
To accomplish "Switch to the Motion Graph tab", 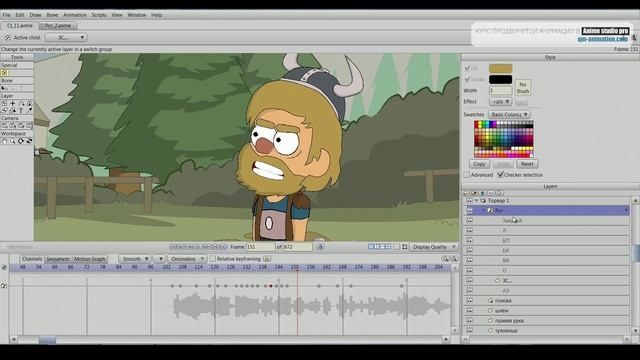I will [89, 259].
